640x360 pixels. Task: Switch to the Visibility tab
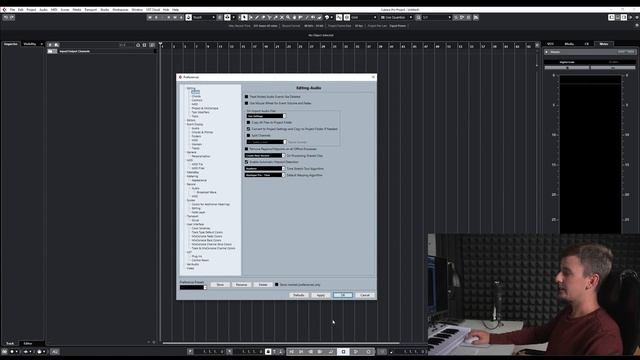pyautogui.click(x=30, y=44)
